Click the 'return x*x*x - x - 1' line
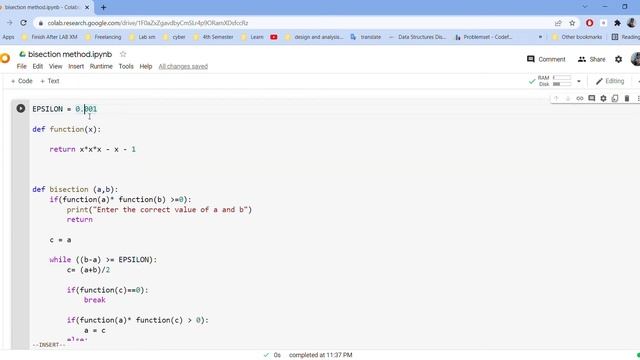 pyautogui.click(x=93, y=149)
